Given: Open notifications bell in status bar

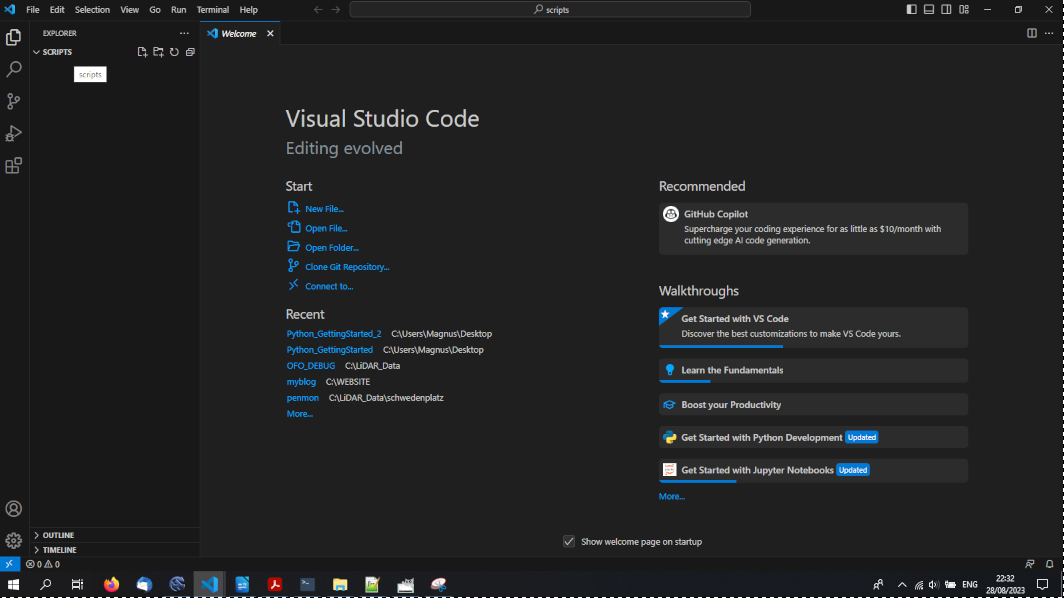Looking at the screenshot, I should (x=1050, y=564).
